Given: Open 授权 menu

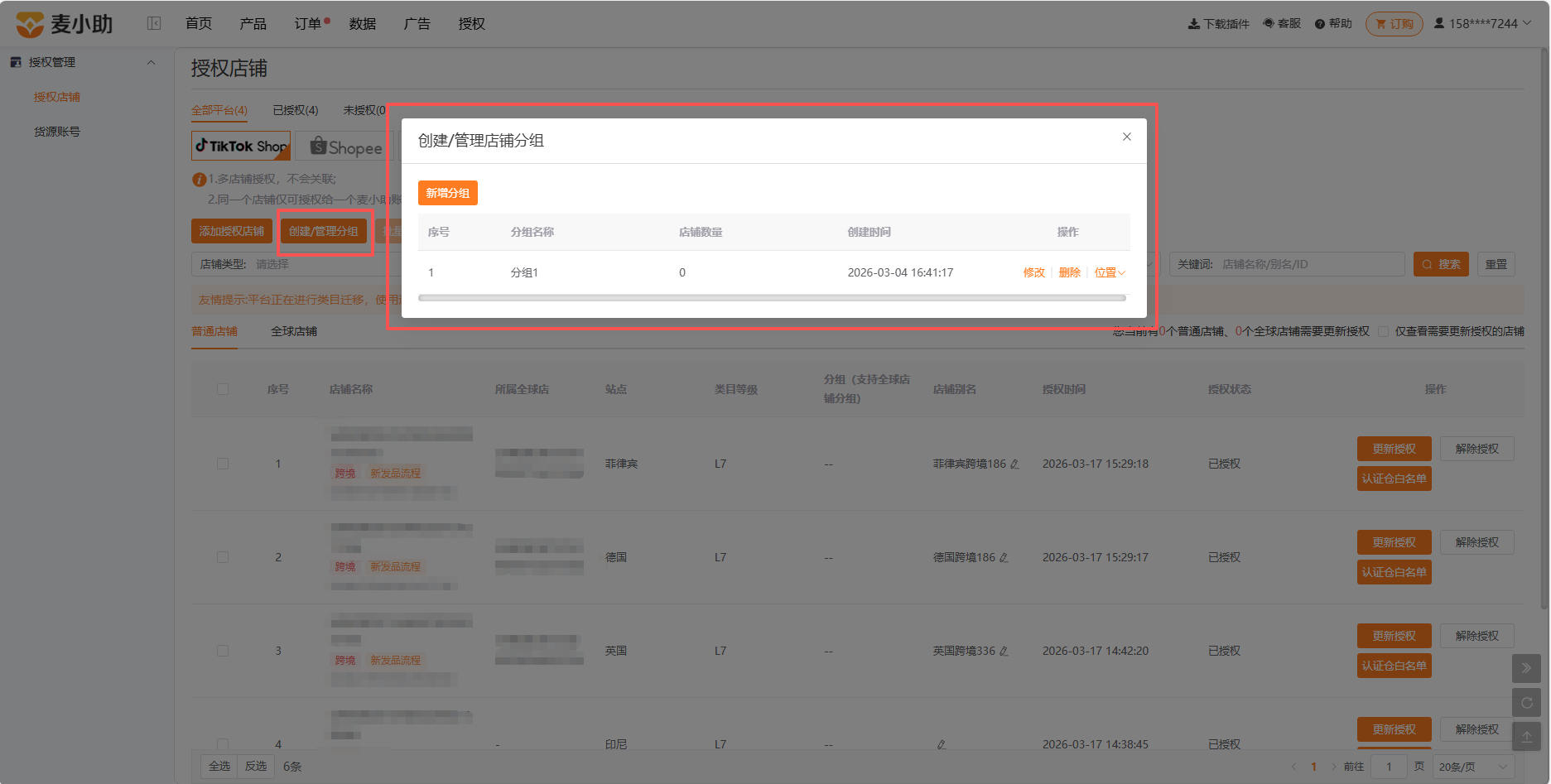Looking at the screenshot, I should [x=472, y=23].
